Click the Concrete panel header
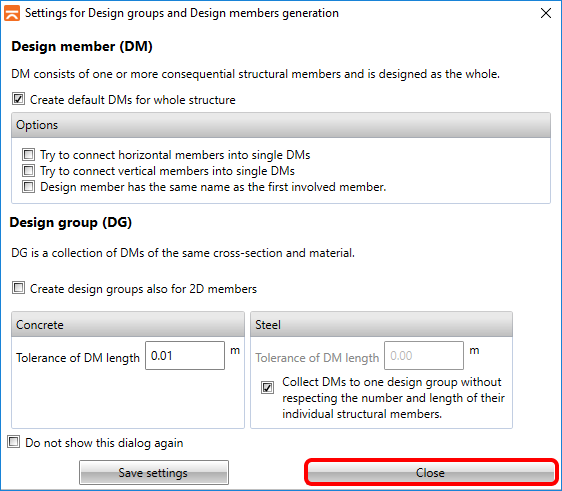Image resolution: width=562 pixels, height=491 pixels. [x=128, y=324]
